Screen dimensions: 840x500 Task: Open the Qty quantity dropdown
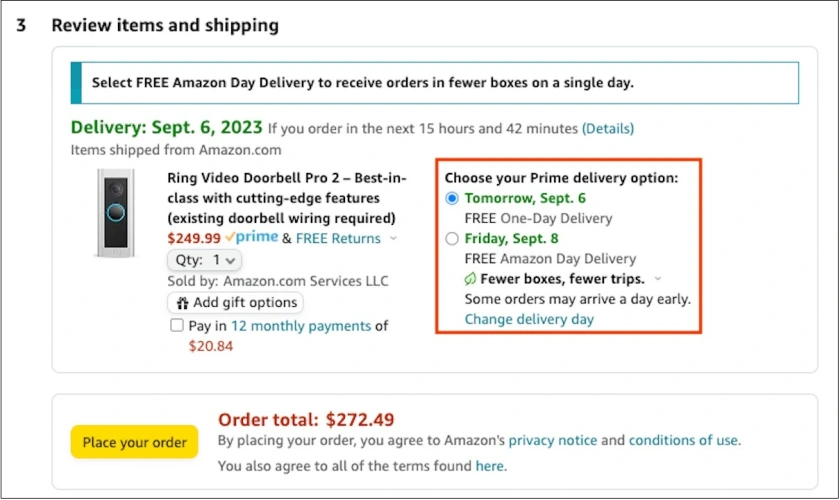[204, 260]
